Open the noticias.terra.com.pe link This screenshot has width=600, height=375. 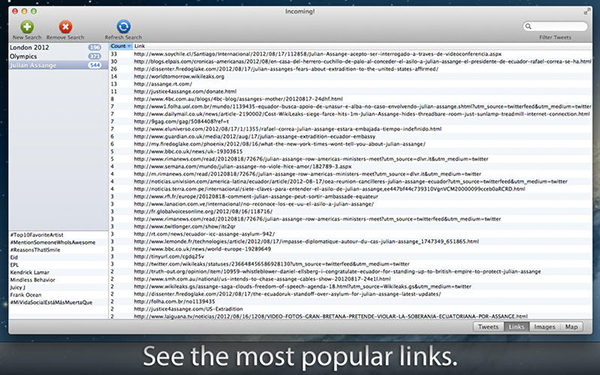pos(329,189)
